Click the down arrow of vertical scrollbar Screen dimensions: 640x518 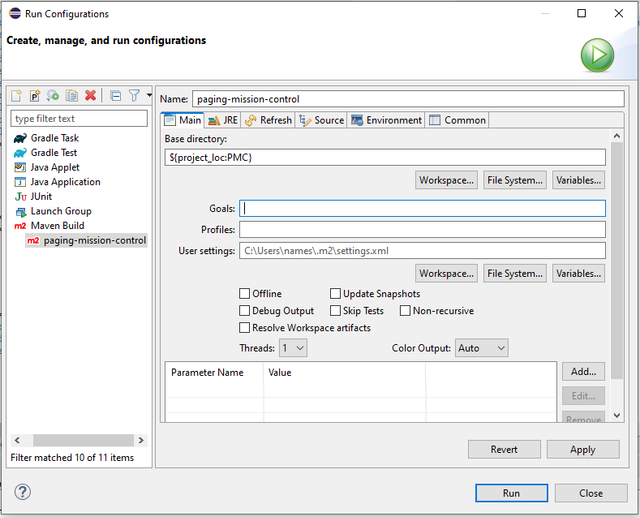[x=617, y=416]
